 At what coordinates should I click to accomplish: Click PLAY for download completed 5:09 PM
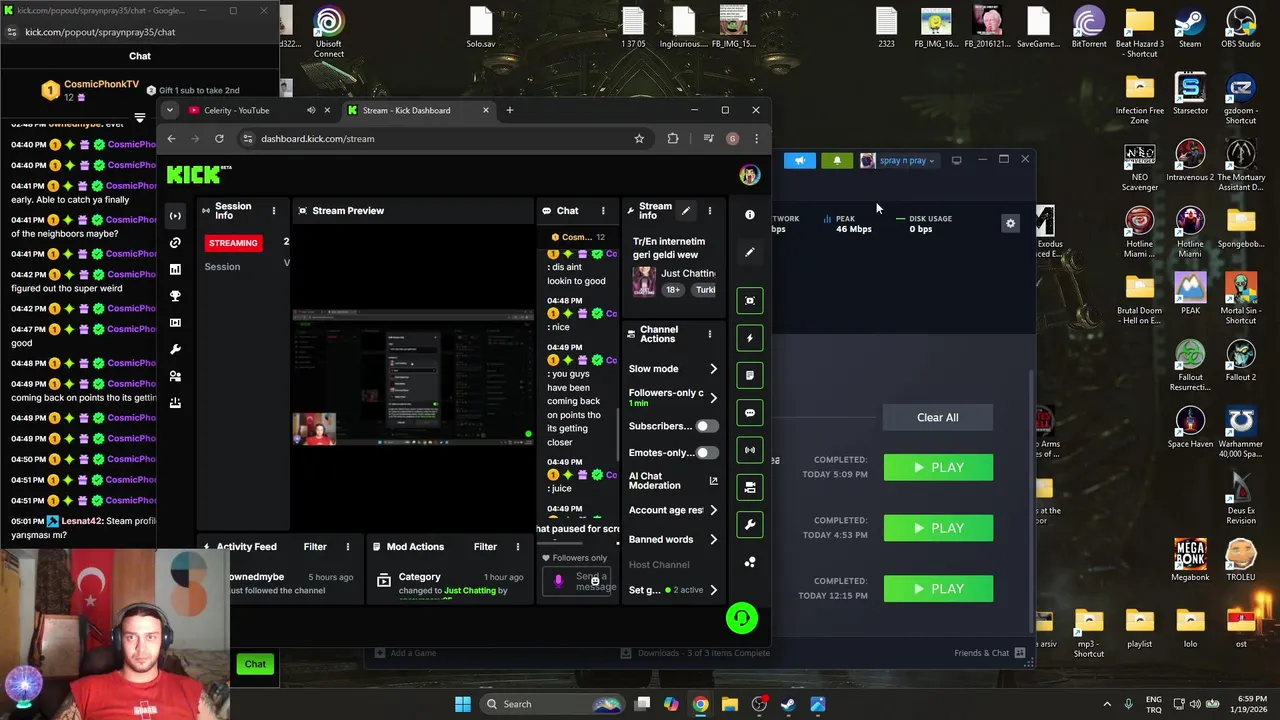click(x=938, y=468)
